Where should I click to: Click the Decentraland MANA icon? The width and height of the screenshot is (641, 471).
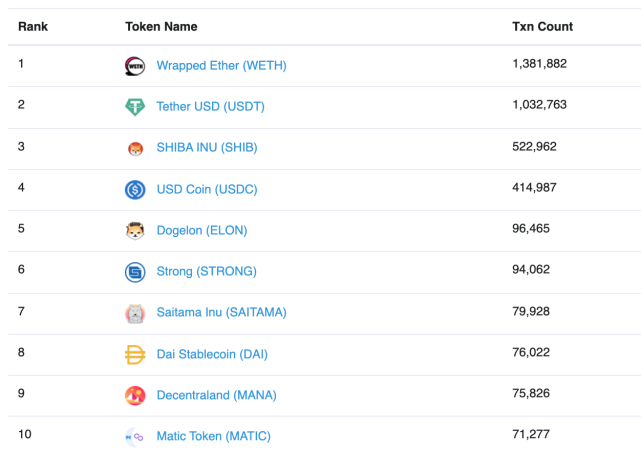[x=135, y=396]
